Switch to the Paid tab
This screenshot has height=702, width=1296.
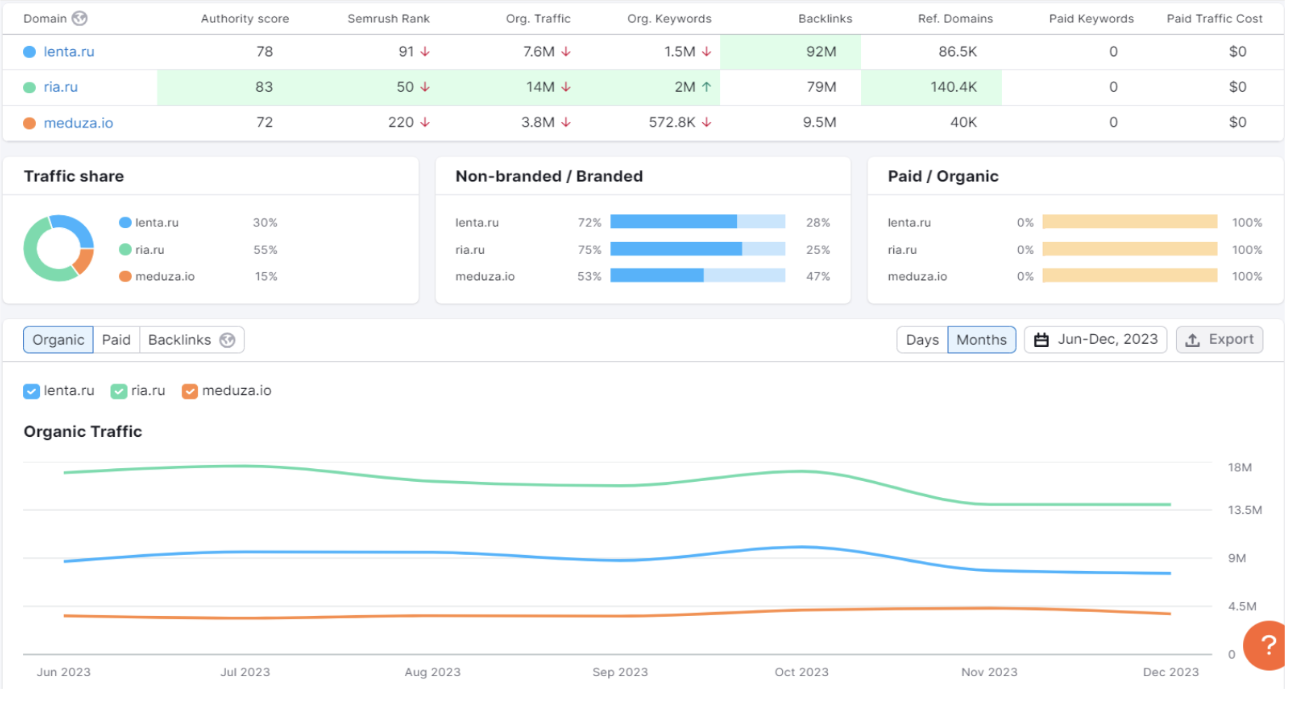pyautogui.click(x=116, y=340)
